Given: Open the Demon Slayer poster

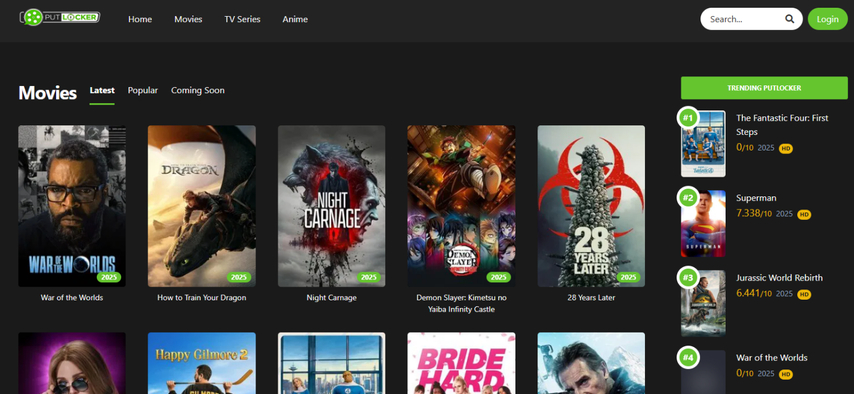Looking at the screenshot, I should tap(461, 206).
